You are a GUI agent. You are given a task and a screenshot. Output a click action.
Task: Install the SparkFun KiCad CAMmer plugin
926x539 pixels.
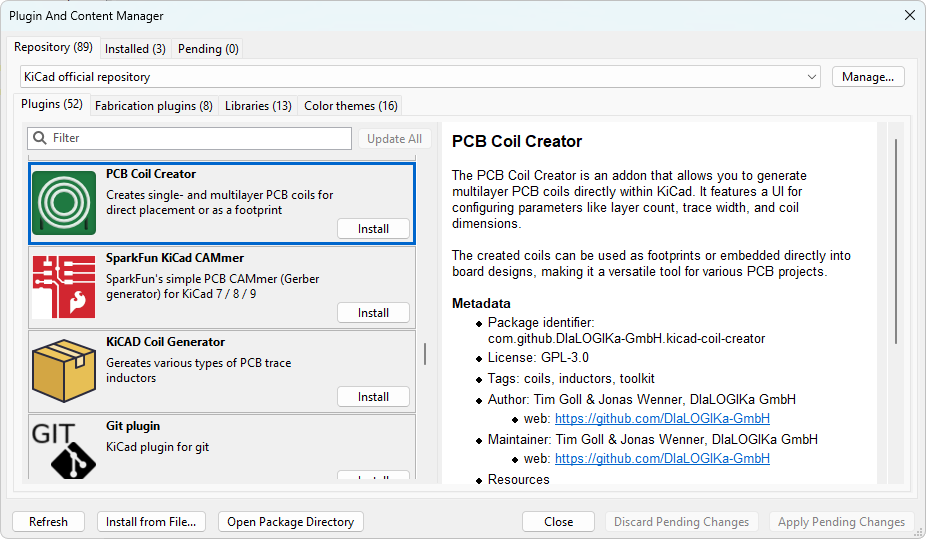coord(373,313)
